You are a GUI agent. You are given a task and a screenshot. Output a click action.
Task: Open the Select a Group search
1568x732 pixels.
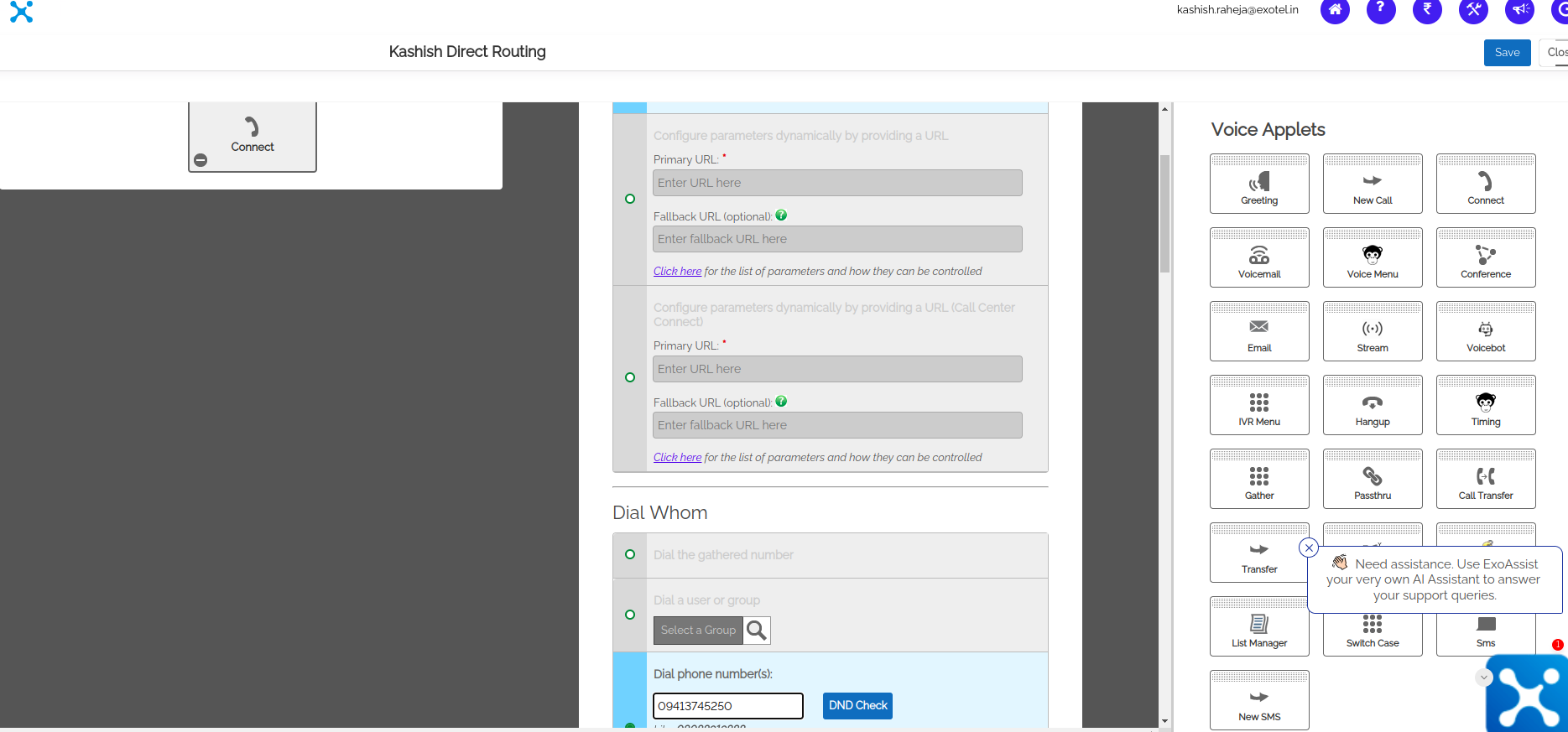point(757,631)
